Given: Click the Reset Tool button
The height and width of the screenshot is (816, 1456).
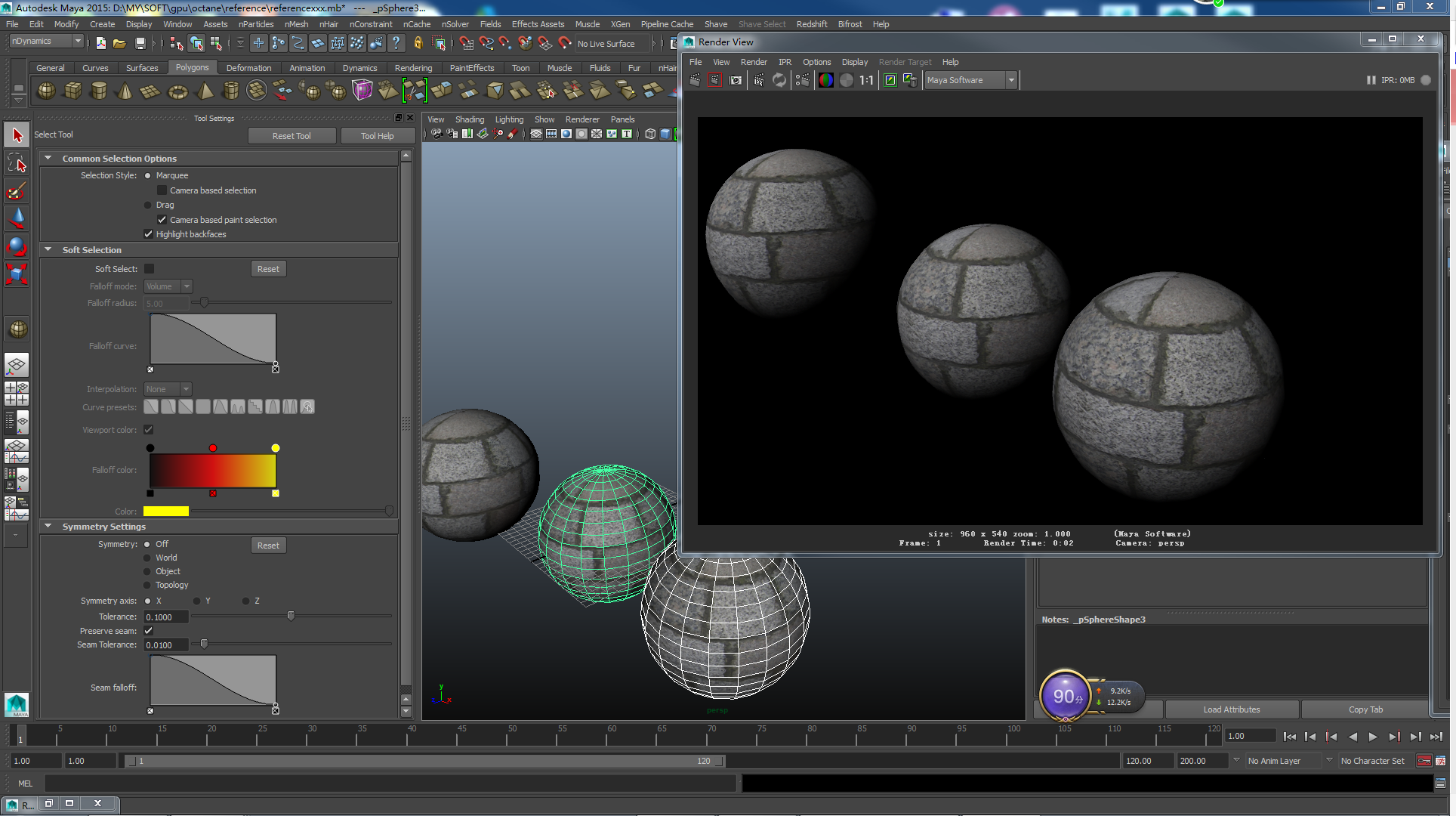Looking at the screenshot, I should click(292, 136).
